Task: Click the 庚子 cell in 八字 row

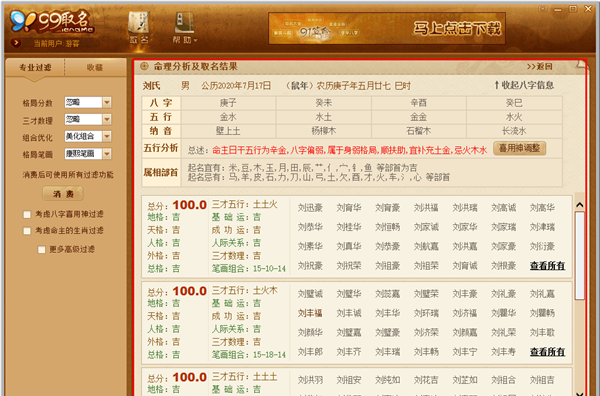Action: pos(228,103)
